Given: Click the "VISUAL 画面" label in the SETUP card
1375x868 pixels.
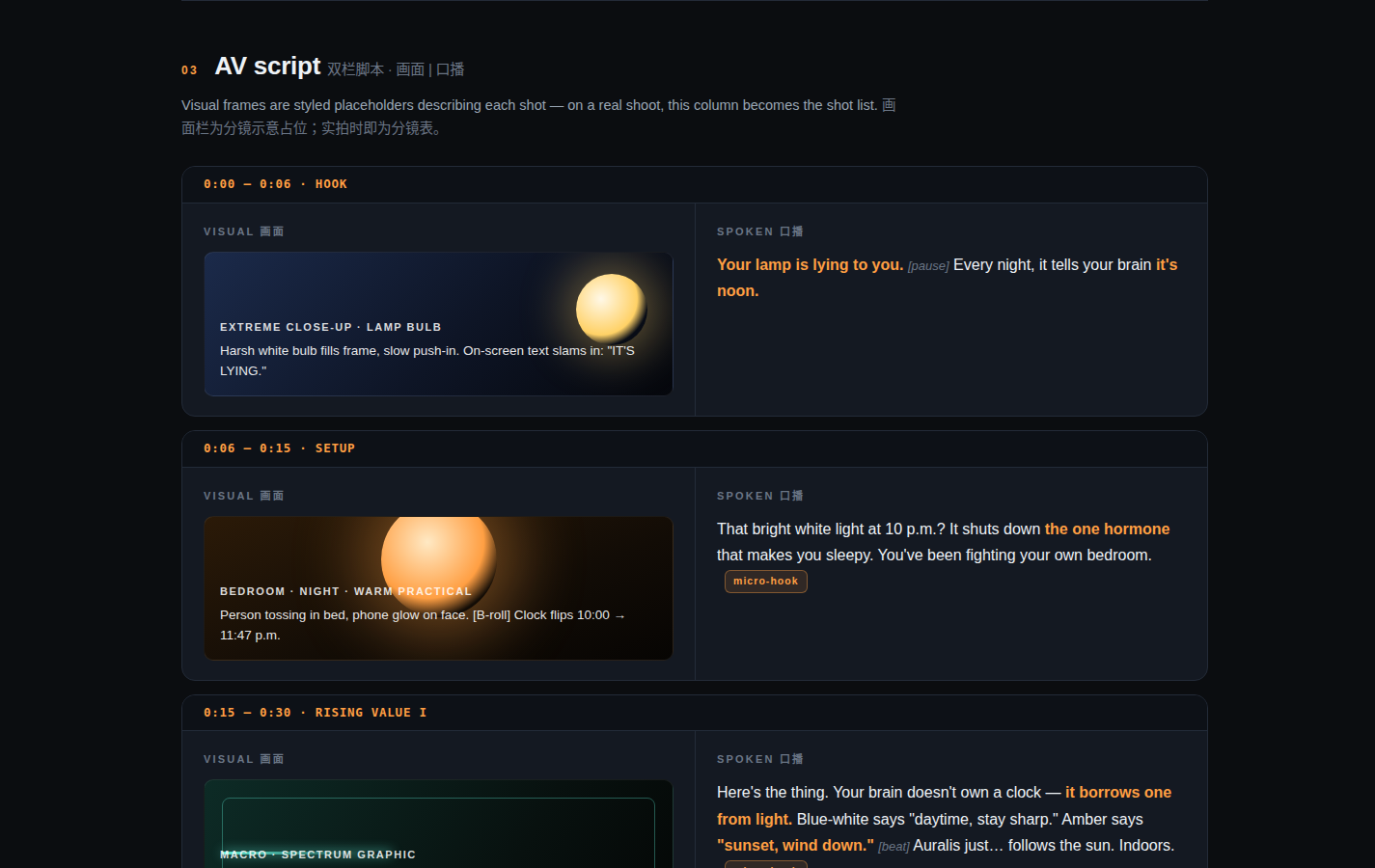Looking at the screenshot, I should tap(244, 496).
